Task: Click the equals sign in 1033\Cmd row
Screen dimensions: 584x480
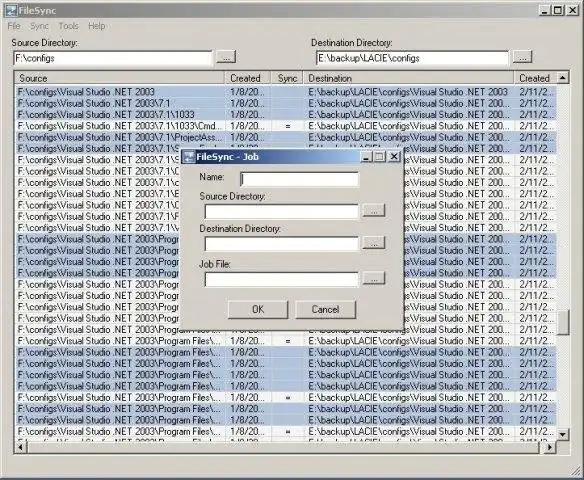Action: point(288,126)
